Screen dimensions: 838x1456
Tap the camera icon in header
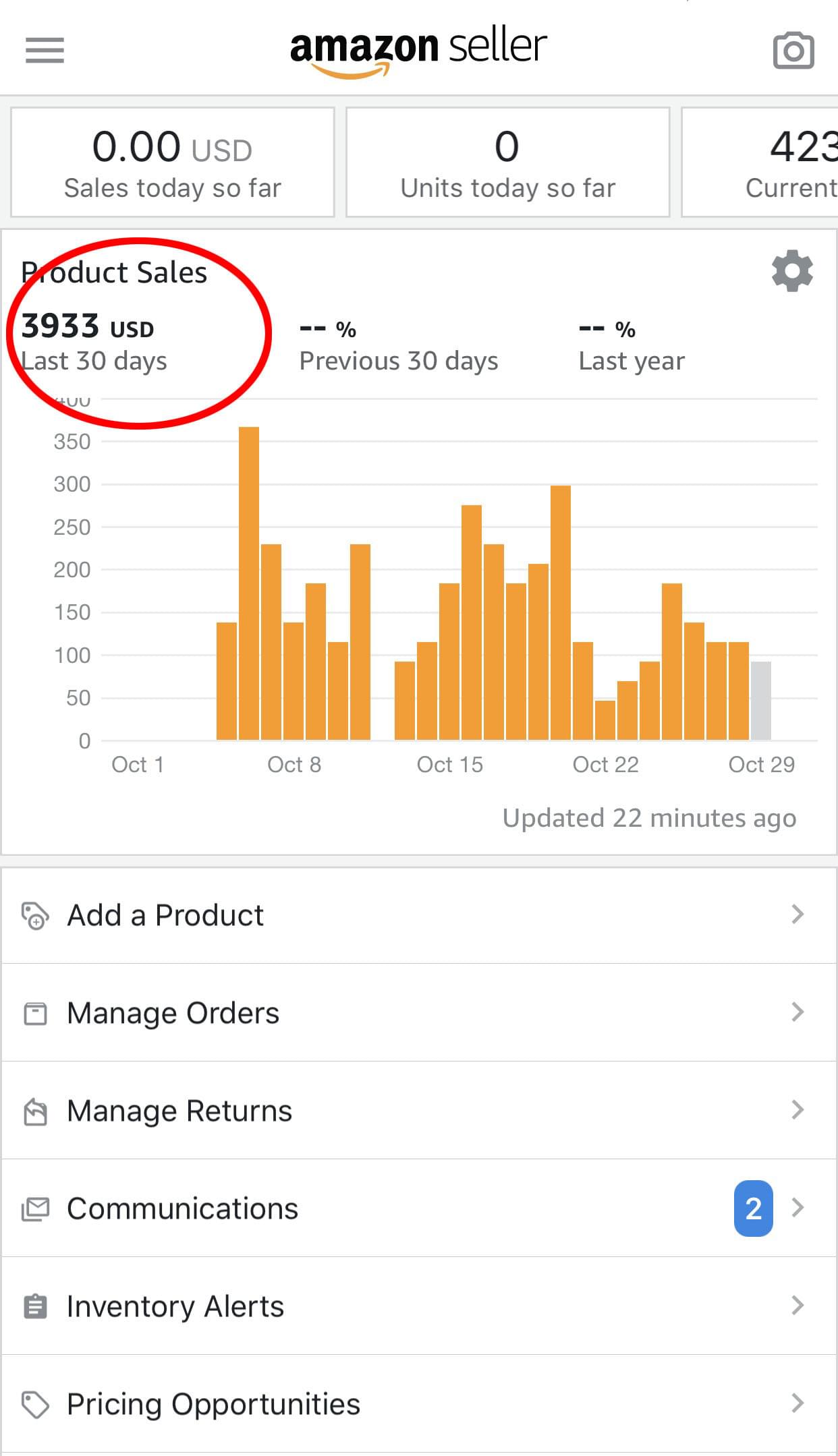(793, 51)
